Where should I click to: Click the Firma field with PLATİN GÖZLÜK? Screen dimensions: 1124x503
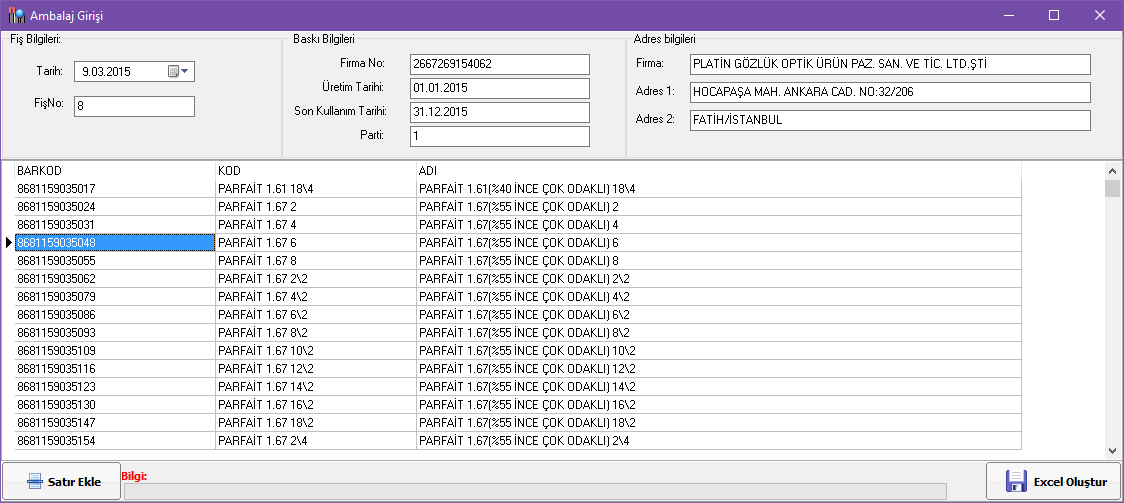(890, 64)
